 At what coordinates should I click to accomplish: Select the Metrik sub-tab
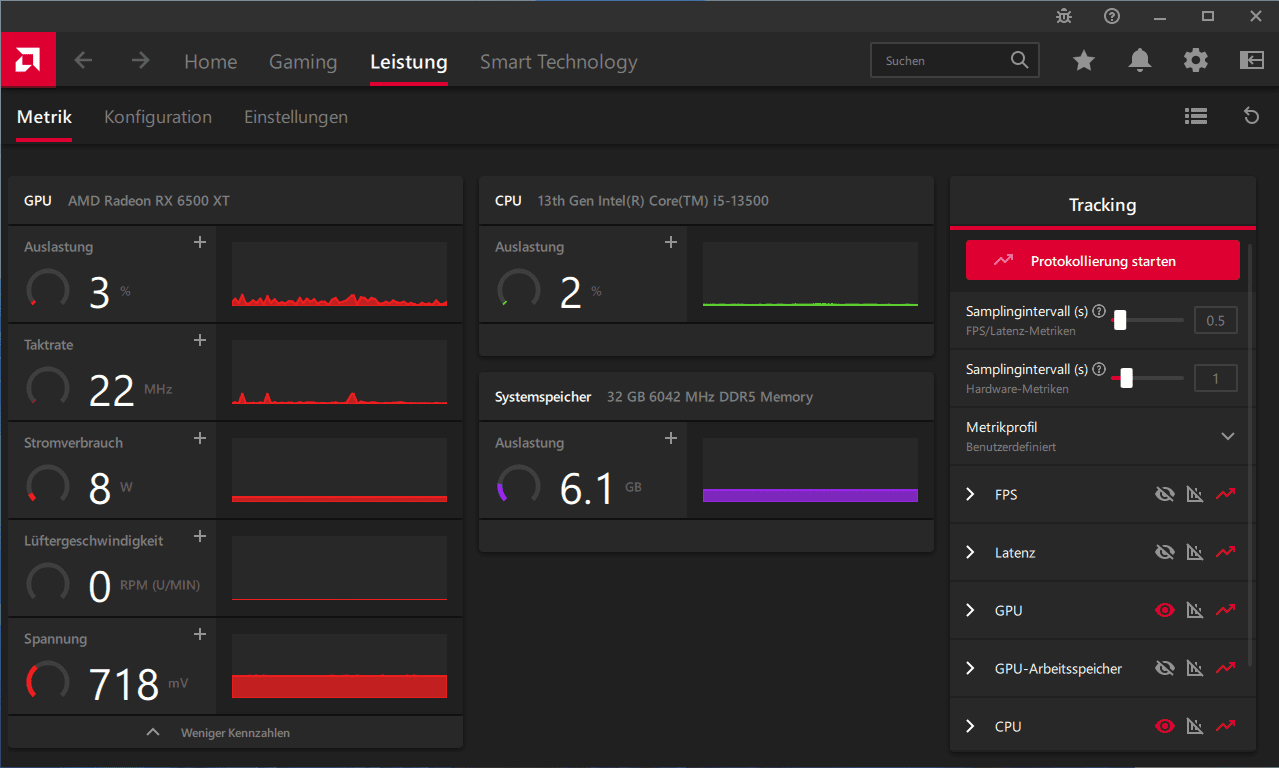click(x=44, y=117)
